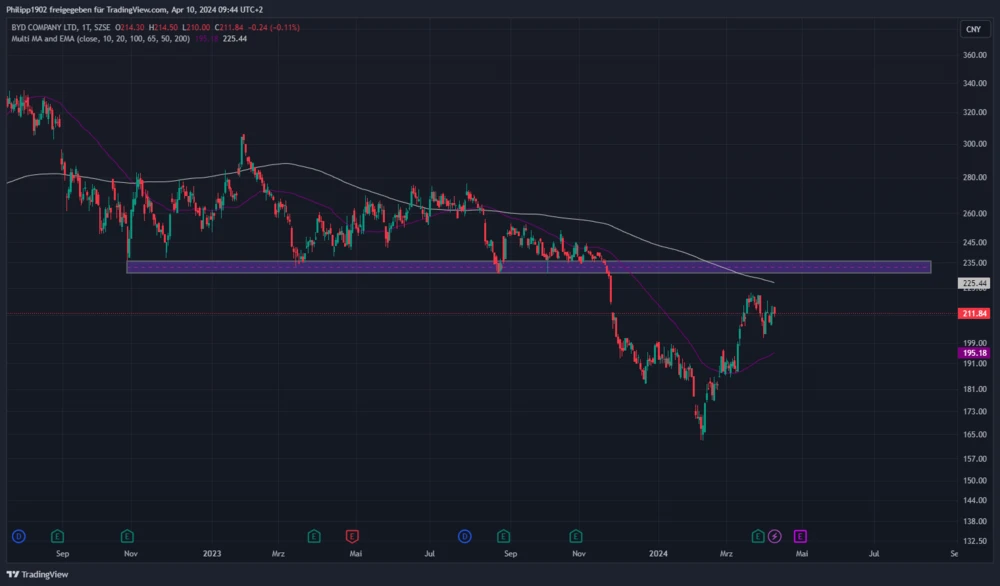1000x586 pixels.
Task: Click the 2023 label on time axis
Action: [211, 552]
